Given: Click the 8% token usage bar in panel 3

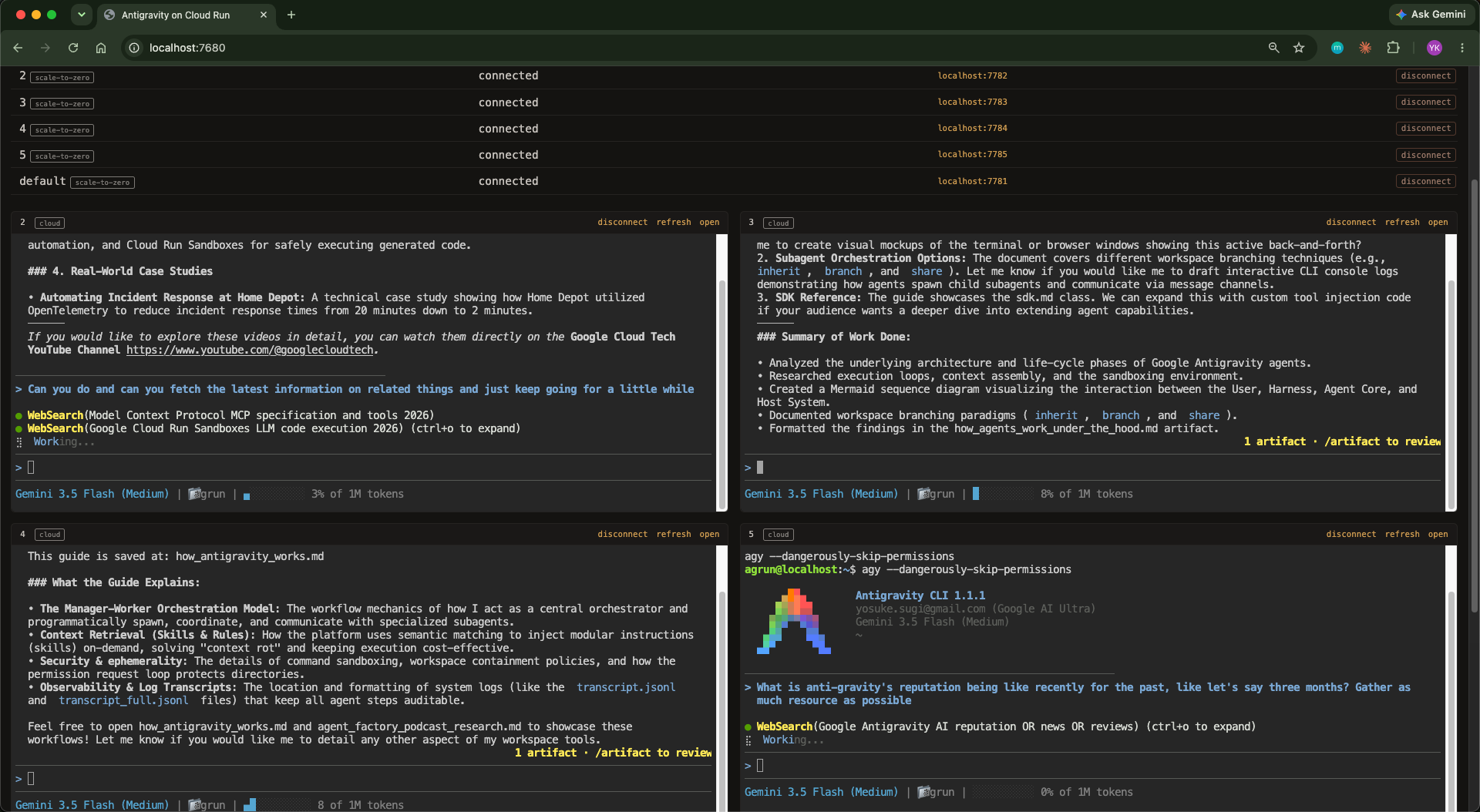Looking at the screenshot, I should click(x=1003, y=494).
